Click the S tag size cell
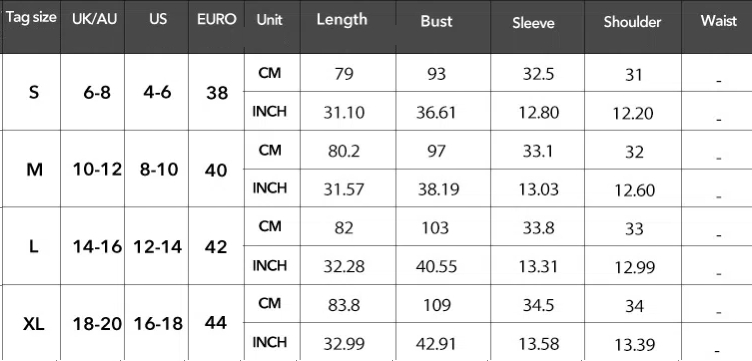752x361 pixels. [x=34, y=92]
